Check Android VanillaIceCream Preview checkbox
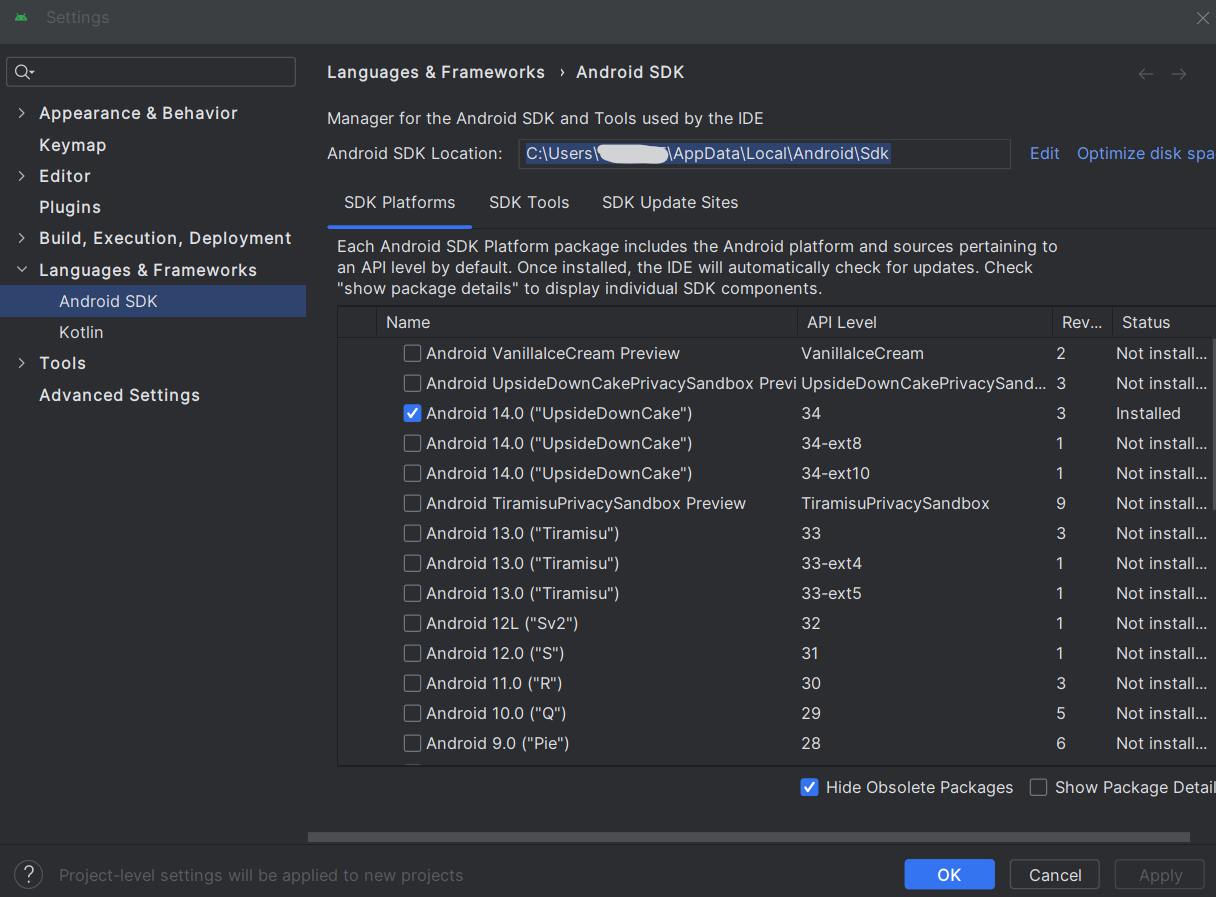 (412, 353)
